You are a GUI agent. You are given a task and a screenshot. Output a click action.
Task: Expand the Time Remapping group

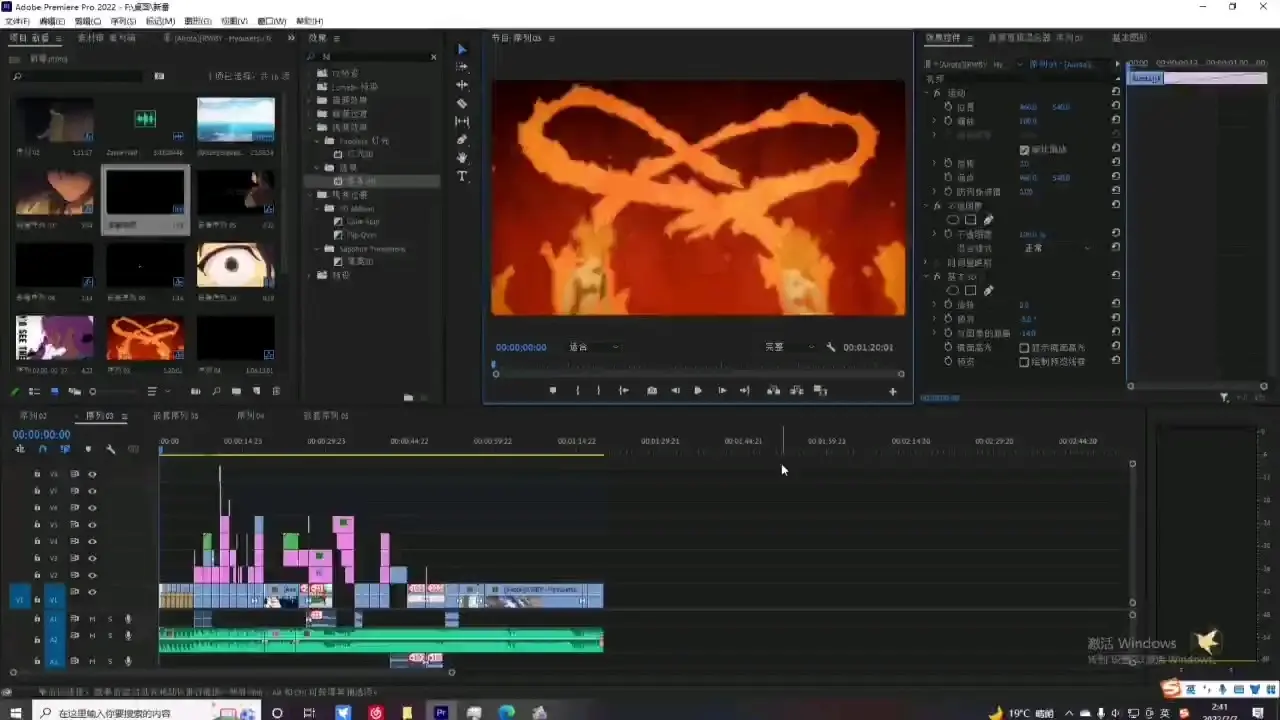click(926, 263)
